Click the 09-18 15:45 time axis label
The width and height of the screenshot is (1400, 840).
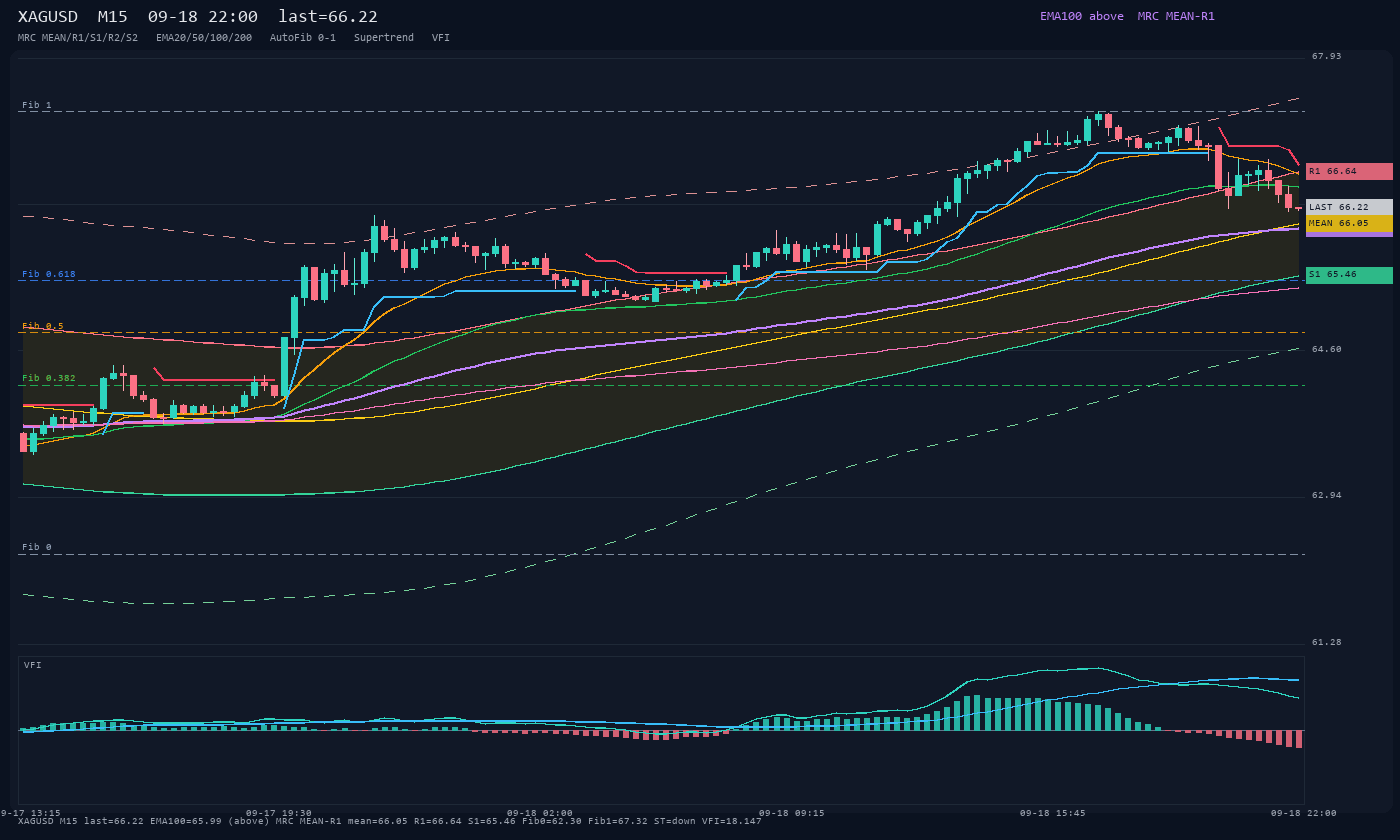pos(1053,813)
